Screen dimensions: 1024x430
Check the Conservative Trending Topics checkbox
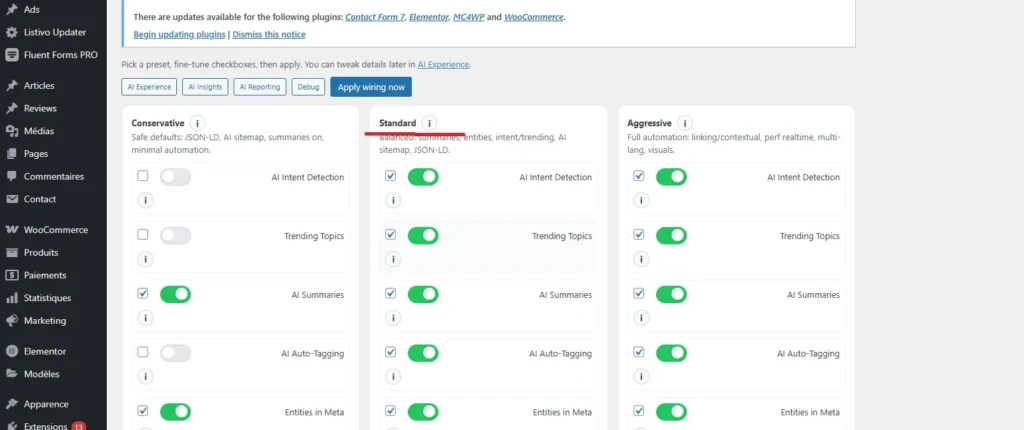(x=143, y=235)
